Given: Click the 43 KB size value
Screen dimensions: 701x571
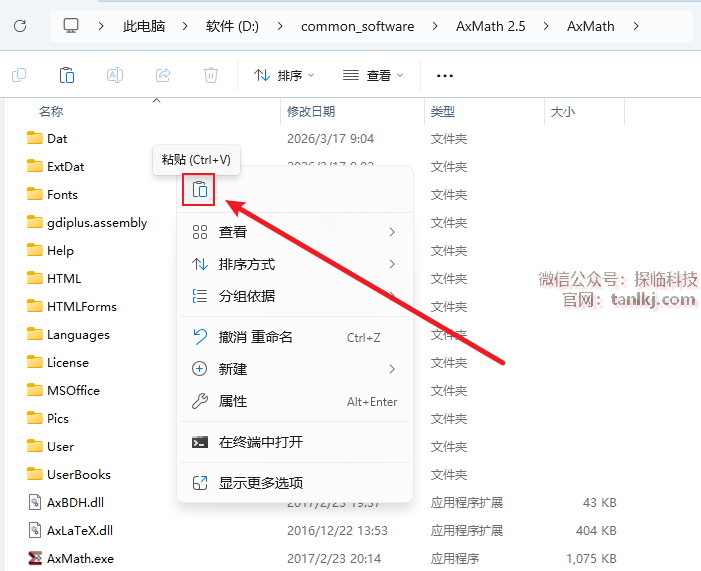Looking at the screenshot, I should coord(600,503).
